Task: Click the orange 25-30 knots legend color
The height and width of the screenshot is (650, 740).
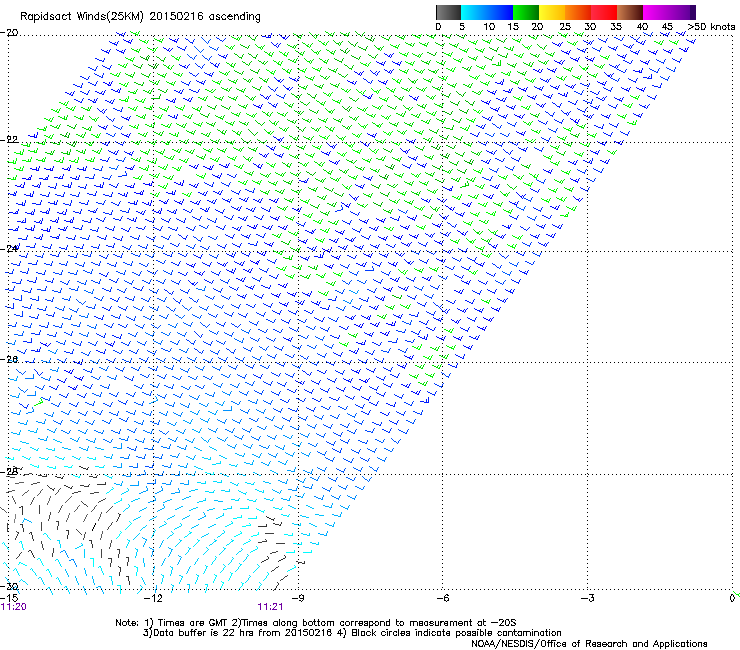Action: pos(577,12)
